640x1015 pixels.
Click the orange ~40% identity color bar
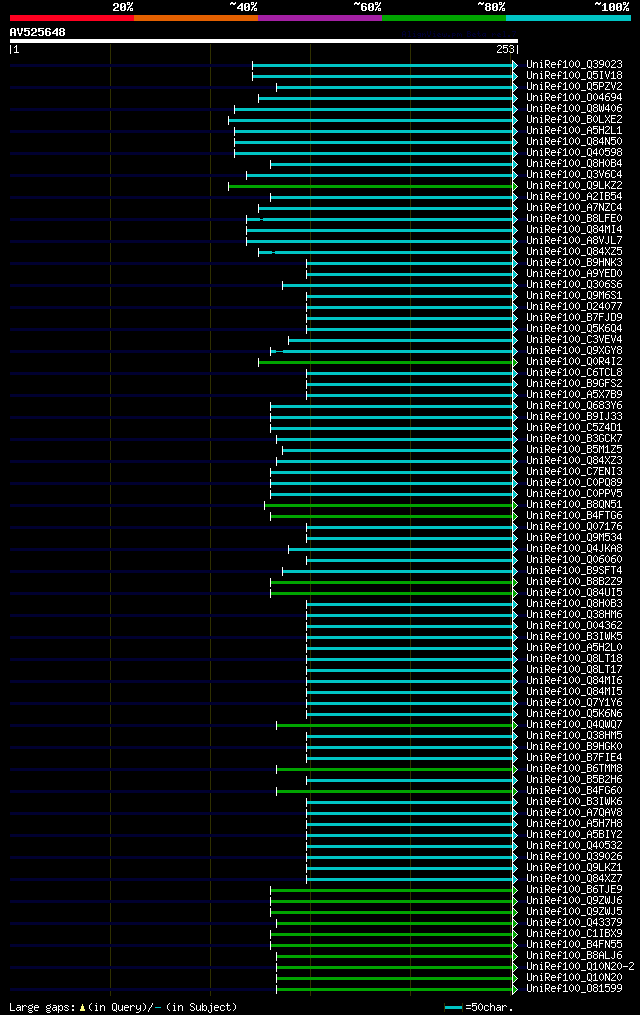click(196, 18)
